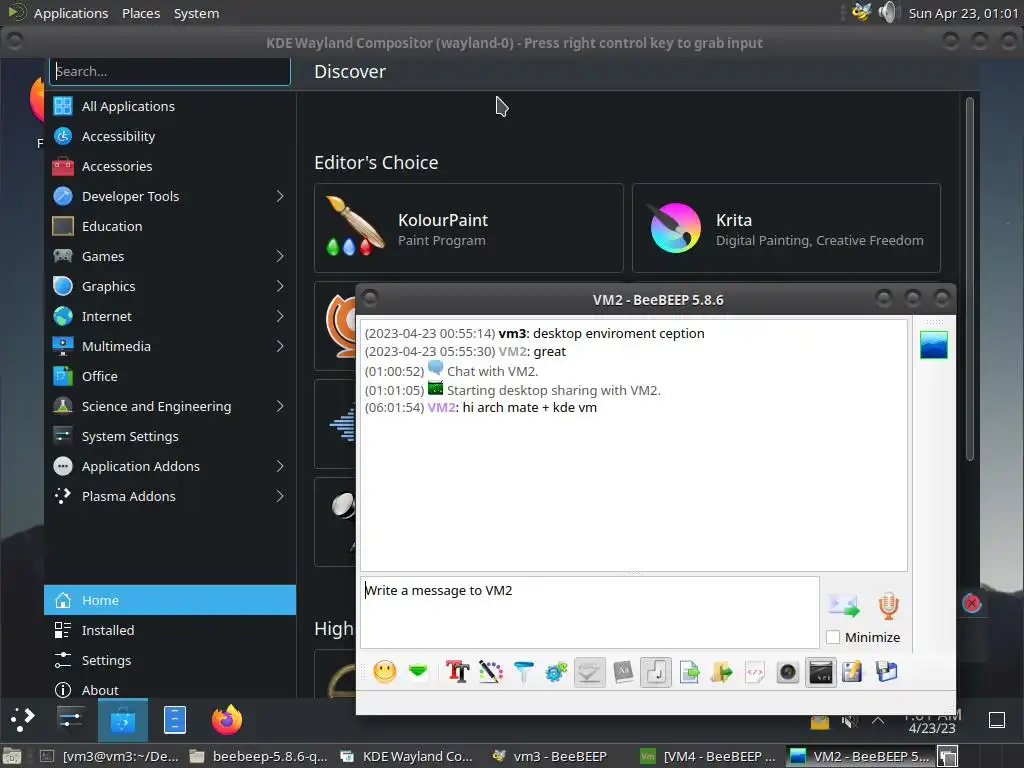Toggle the music note beep icon
Screen dimensions: 1024x768
(656, 671)
